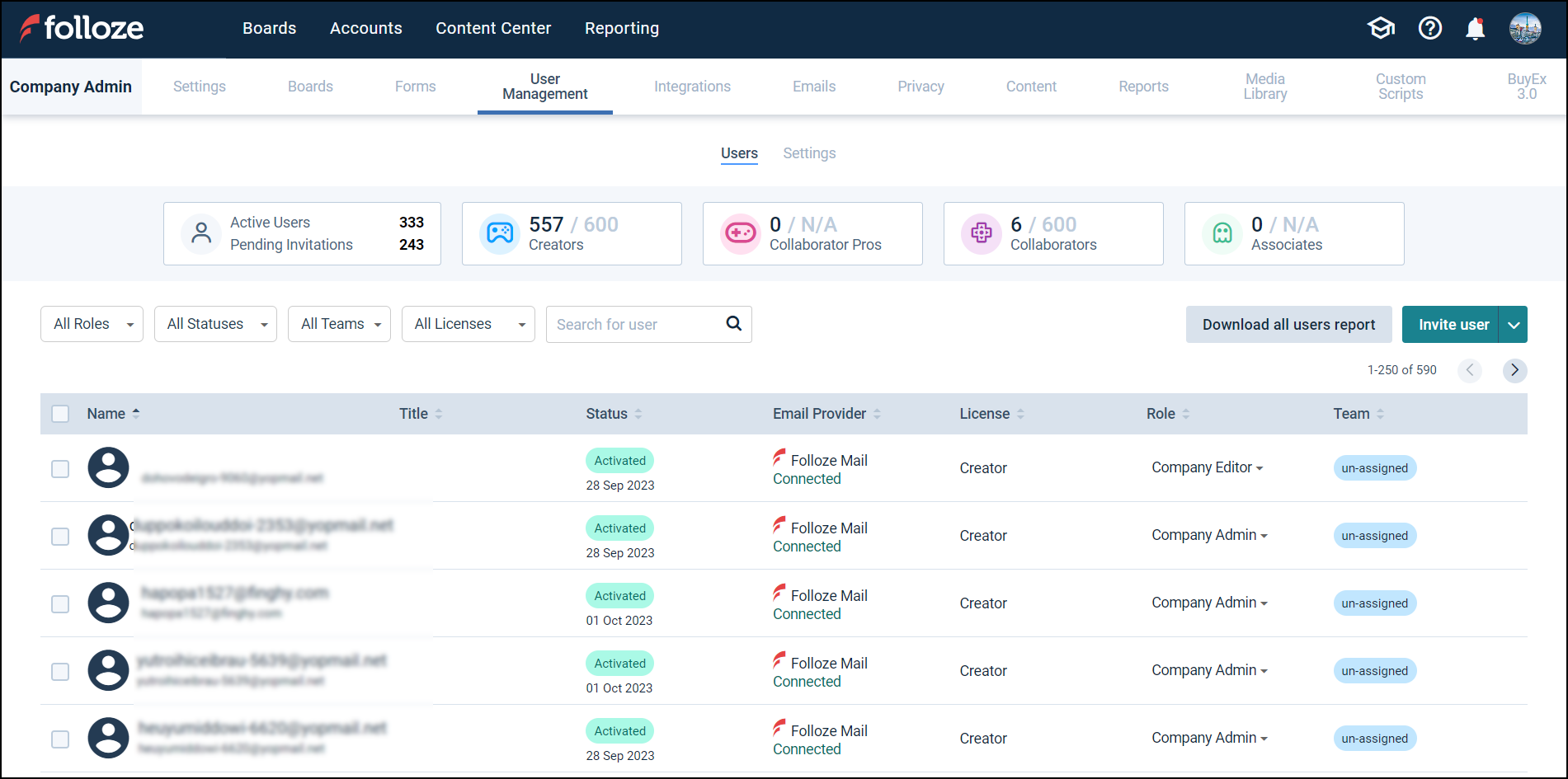The width and height of the screenshot is (1568, 779).
Task: Click the help question mark icon
Action: tap(1429, 29)
